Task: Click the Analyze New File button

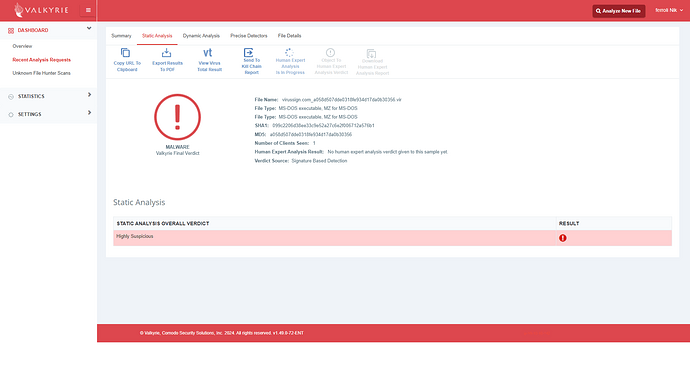Action: pyautogui.click(x=619, y=11)
